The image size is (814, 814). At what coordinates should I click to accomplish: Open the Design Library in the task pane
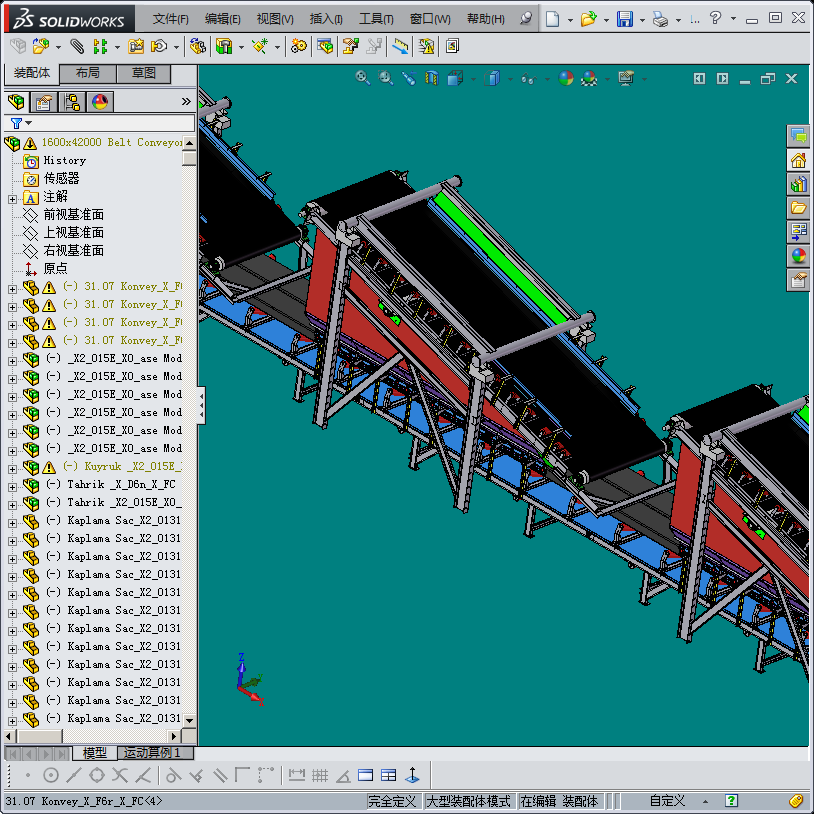[798, 184]
